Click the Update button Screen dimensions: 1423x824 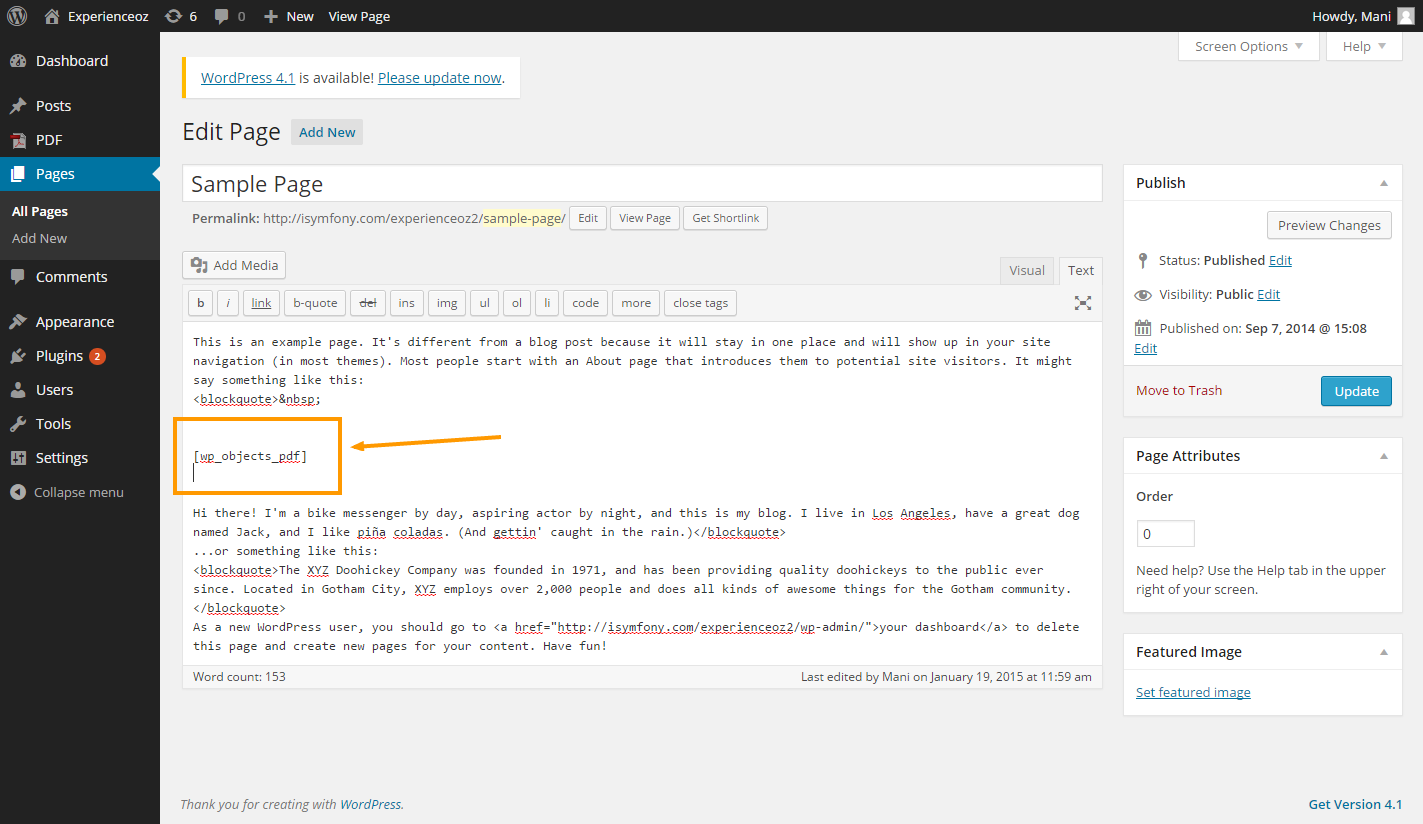[1356, 391]
